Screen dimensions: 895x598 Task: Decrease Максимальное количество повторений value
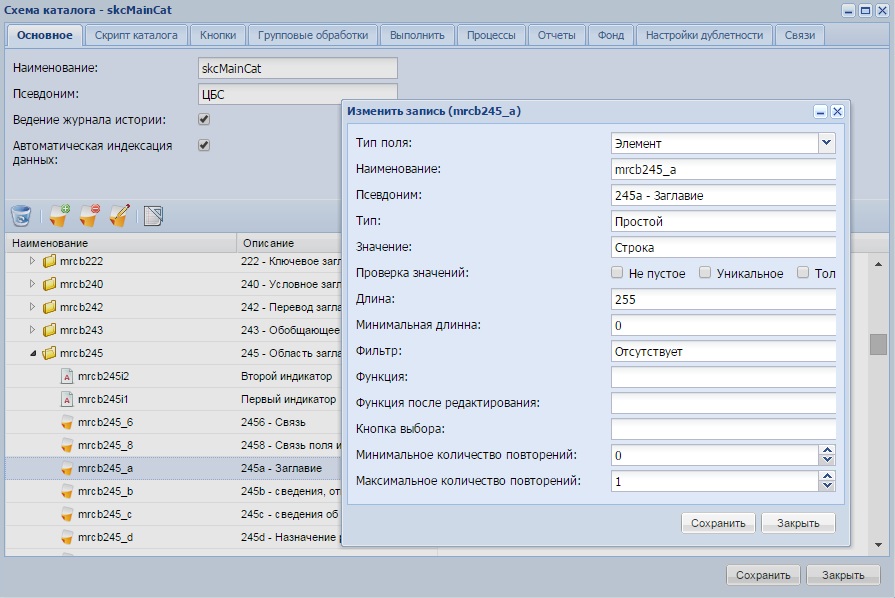click(827, 486)
